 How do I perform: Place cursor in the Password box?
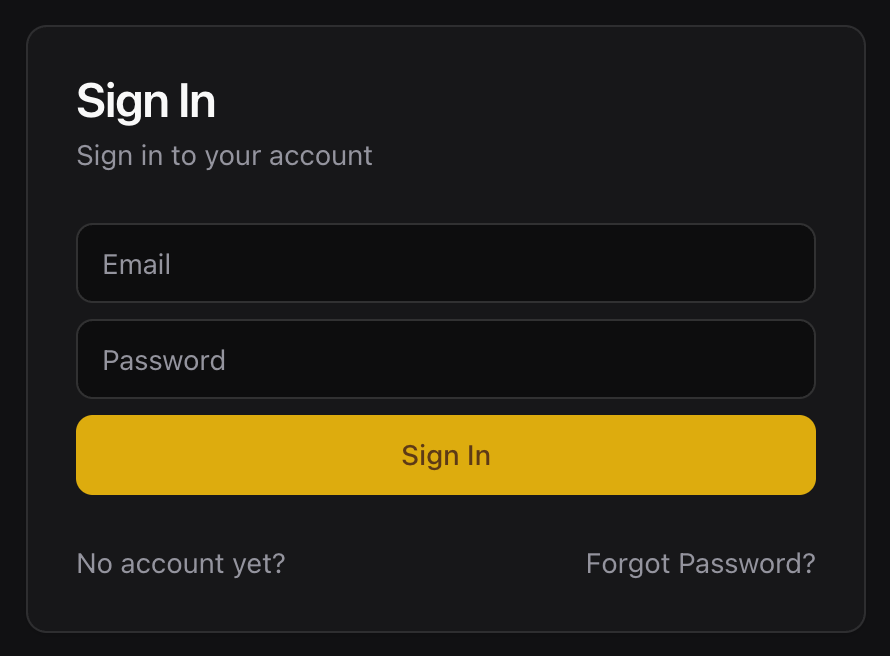tap(445, 359)
